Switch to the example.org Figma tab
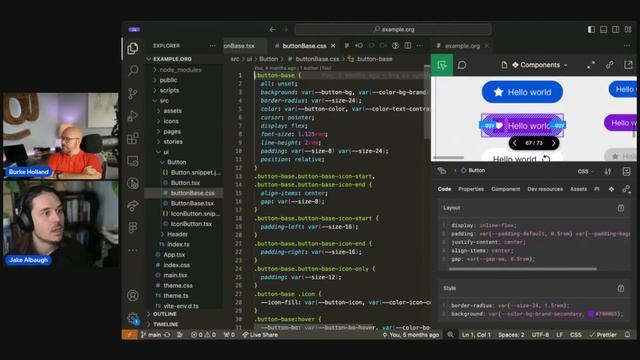 click(462, 46)
